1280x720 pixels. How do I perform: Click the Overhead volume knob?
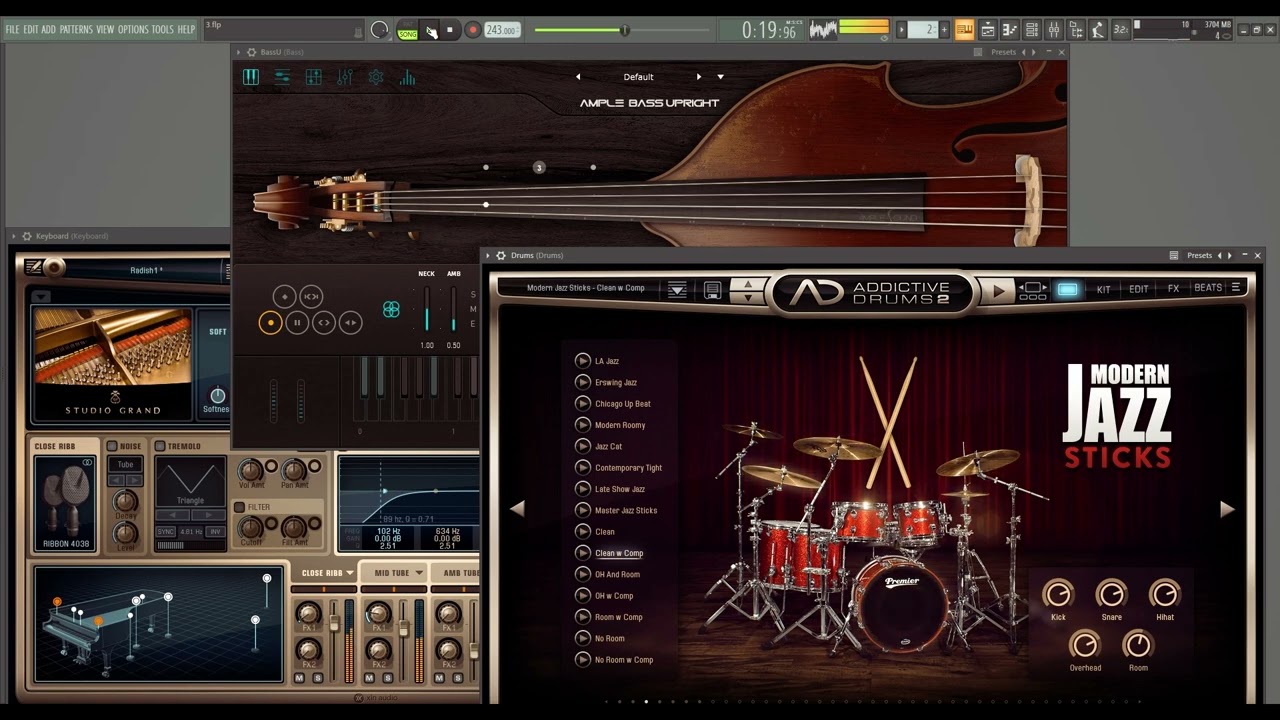point(1085,645)
